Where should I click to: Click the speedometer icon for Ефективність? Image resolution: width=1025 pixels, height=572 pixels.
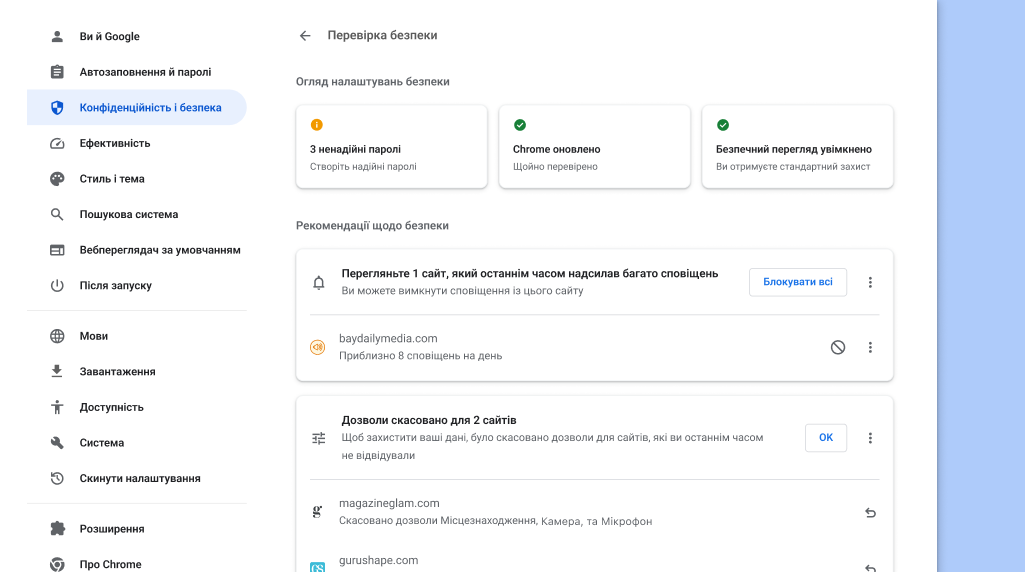[57, 143]
